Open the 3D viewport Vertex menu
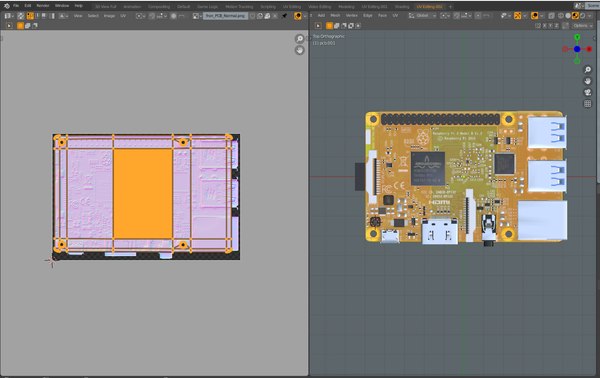 [352, 16]
